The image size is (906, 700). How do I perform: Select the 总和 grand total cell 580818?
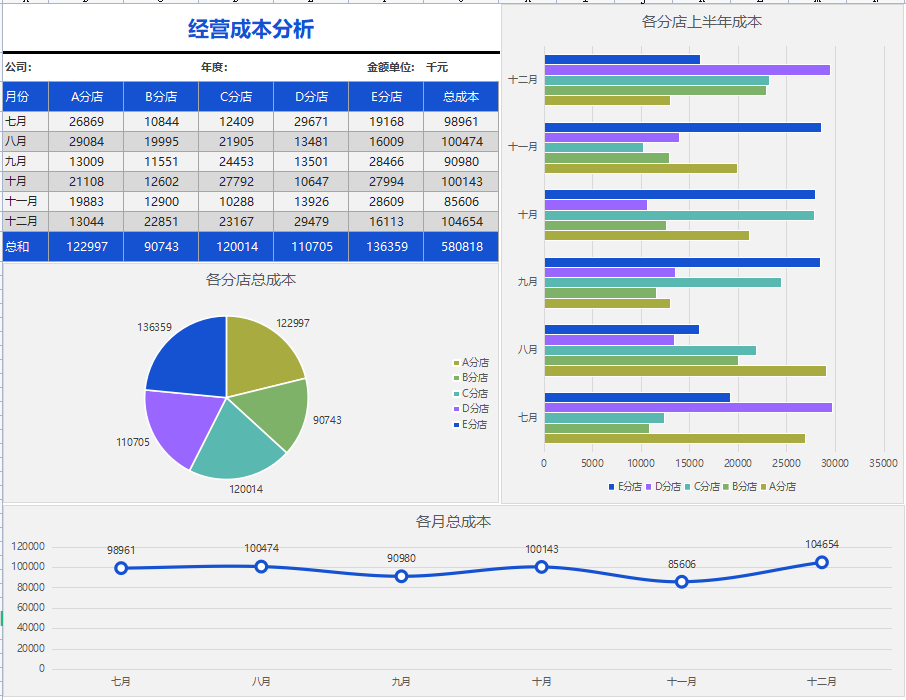pos(461,246)
